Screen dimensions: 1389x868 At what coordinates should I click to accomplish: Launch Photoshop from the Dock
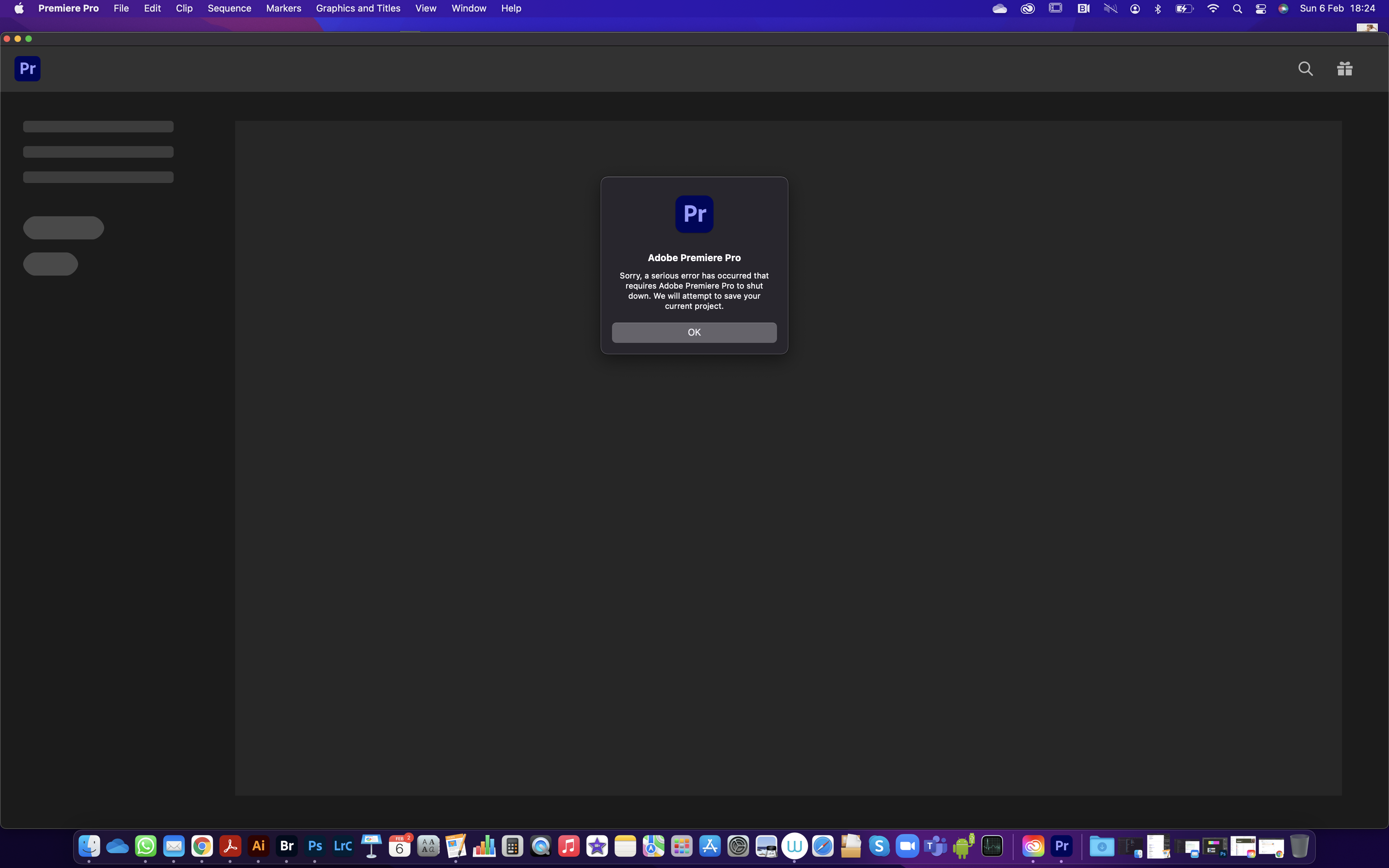(315, 846)
